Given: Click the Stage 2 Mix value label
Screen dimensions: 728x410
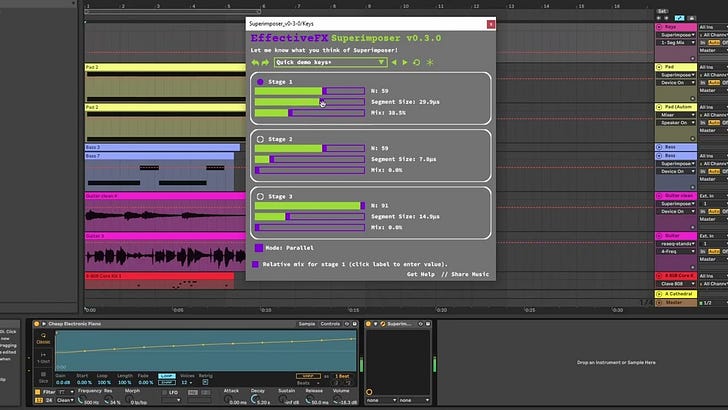Looking at the screenshot, I should coord(386,170).
